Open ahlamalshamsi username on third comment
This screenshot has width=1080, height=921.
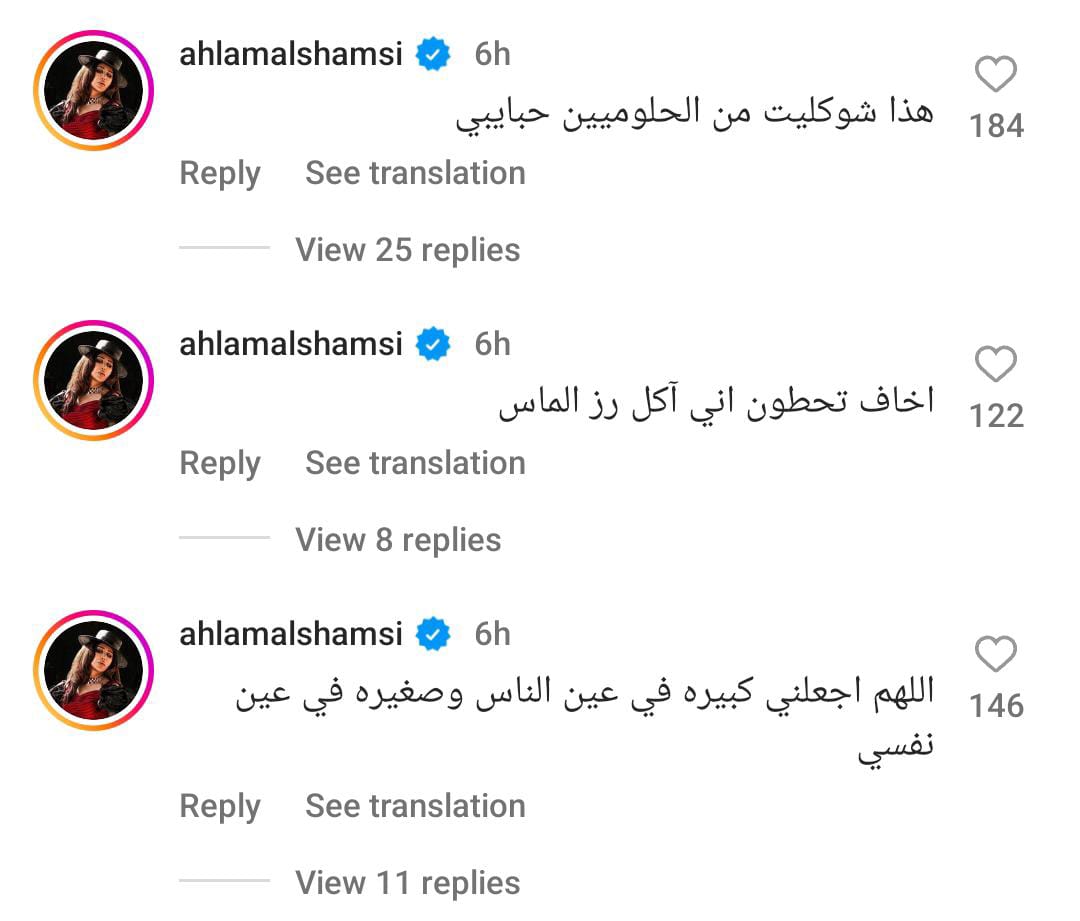(290, 634)
